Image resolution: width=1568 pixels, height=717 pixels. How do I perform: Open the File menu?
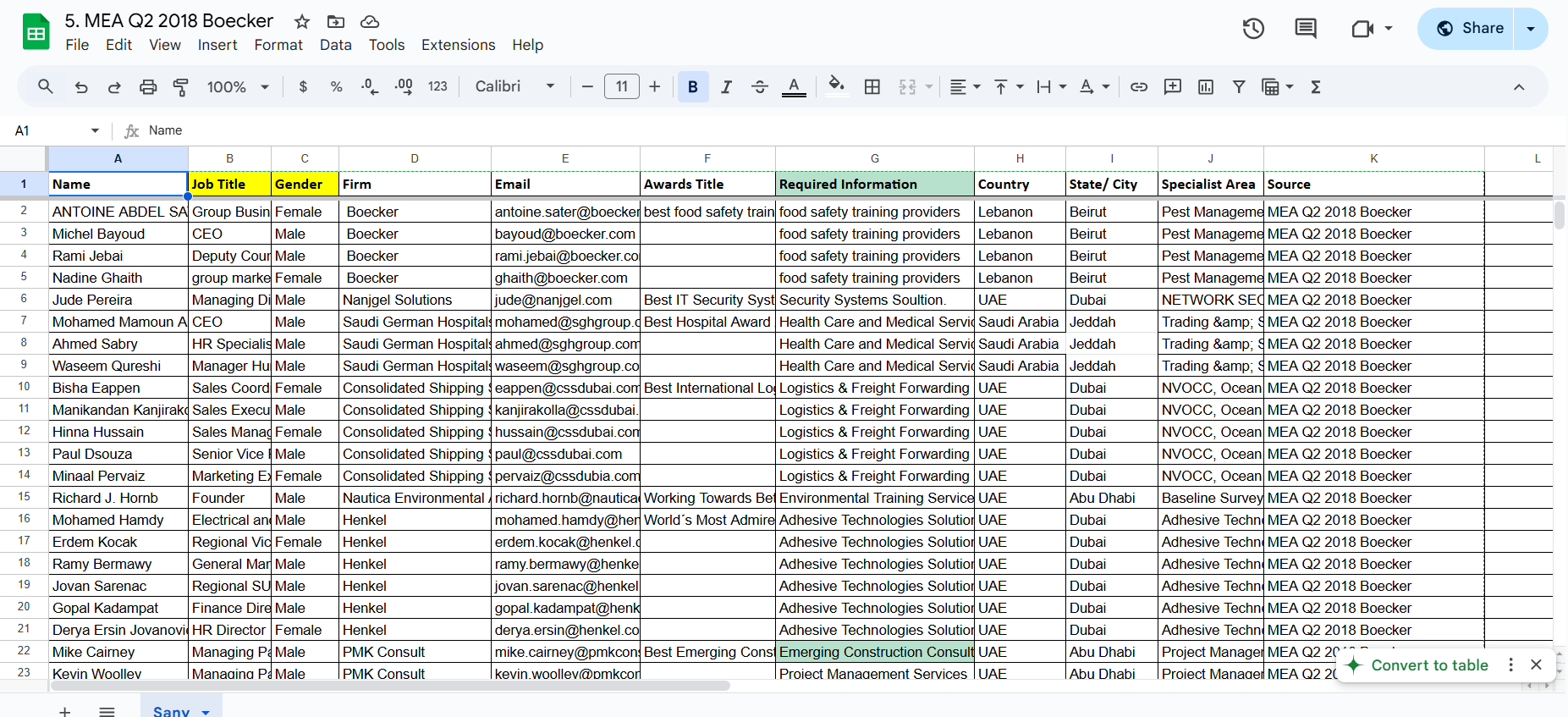77,45
